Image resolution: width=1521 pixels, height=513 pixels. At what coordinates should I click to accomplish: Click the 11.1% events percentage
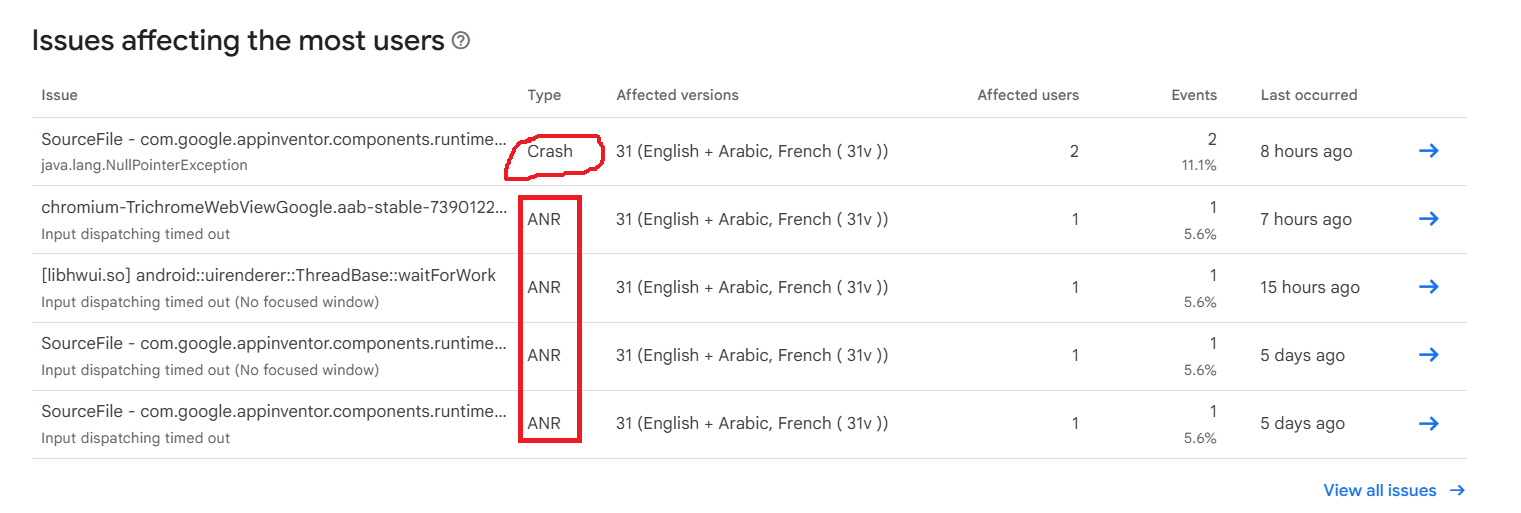[x=1200, y=165]
